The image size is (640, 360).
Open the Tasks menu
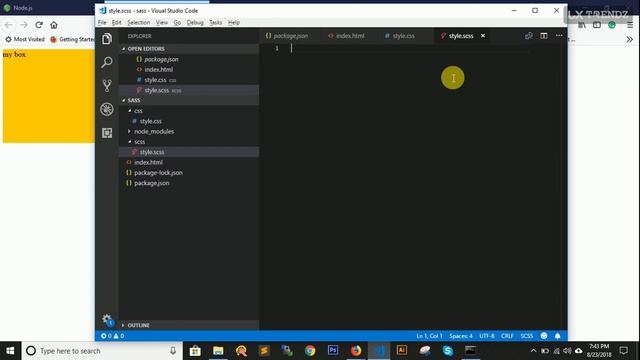tap(216, 22)
